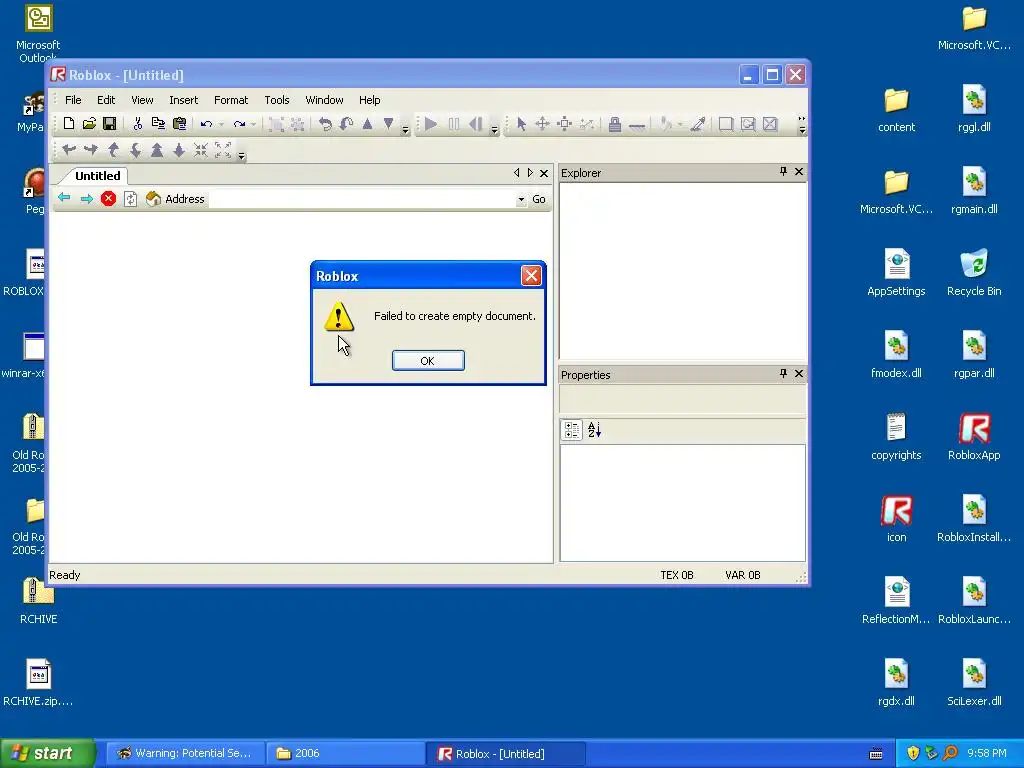Open the Format menu
Screen dimensions: 1024x768
tap(231, 100)
